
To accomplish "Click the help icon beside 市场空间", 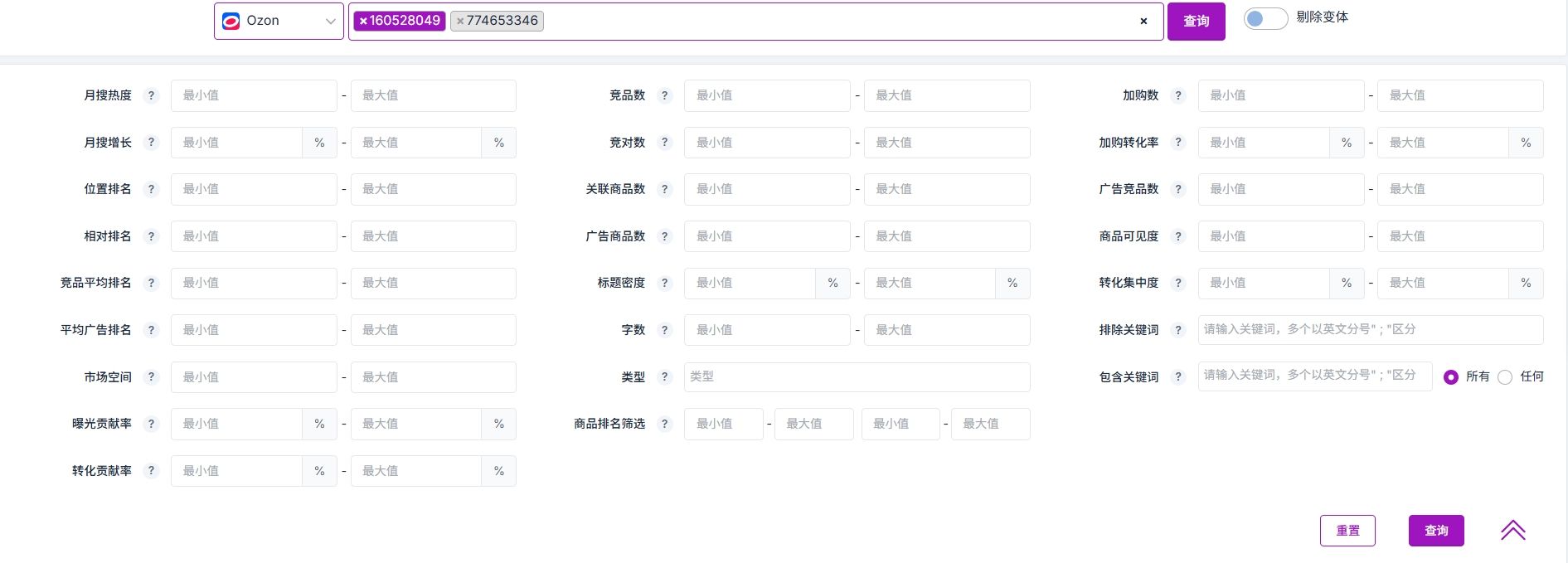I will coord(151,377).
